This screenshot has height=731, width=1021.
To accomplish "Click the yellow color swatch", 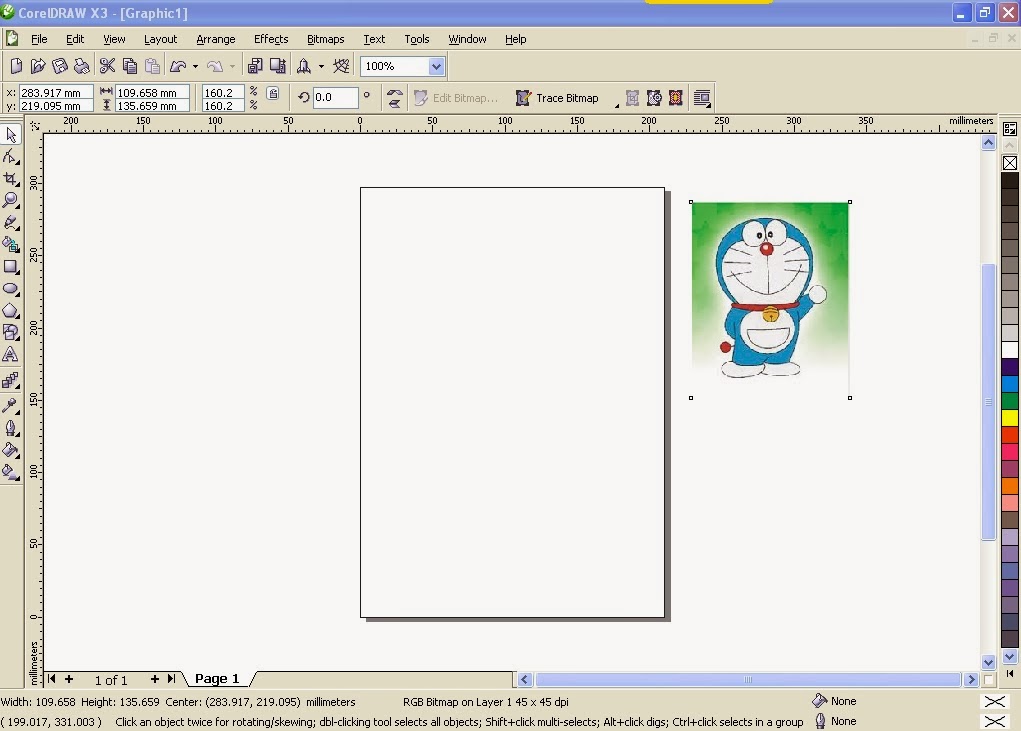I will pos(1010,417).
